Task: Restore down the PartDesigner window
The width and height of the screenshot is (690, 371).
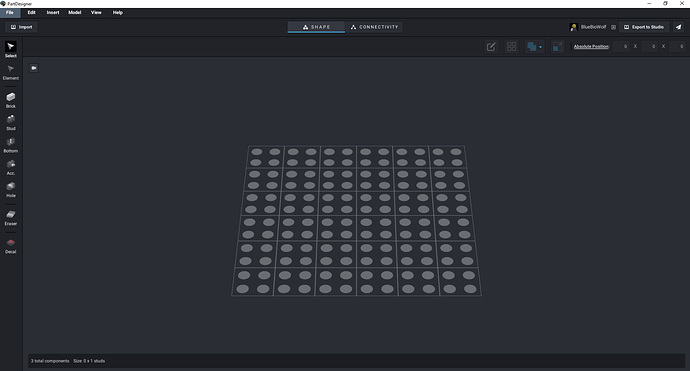Action: point(665,4)
